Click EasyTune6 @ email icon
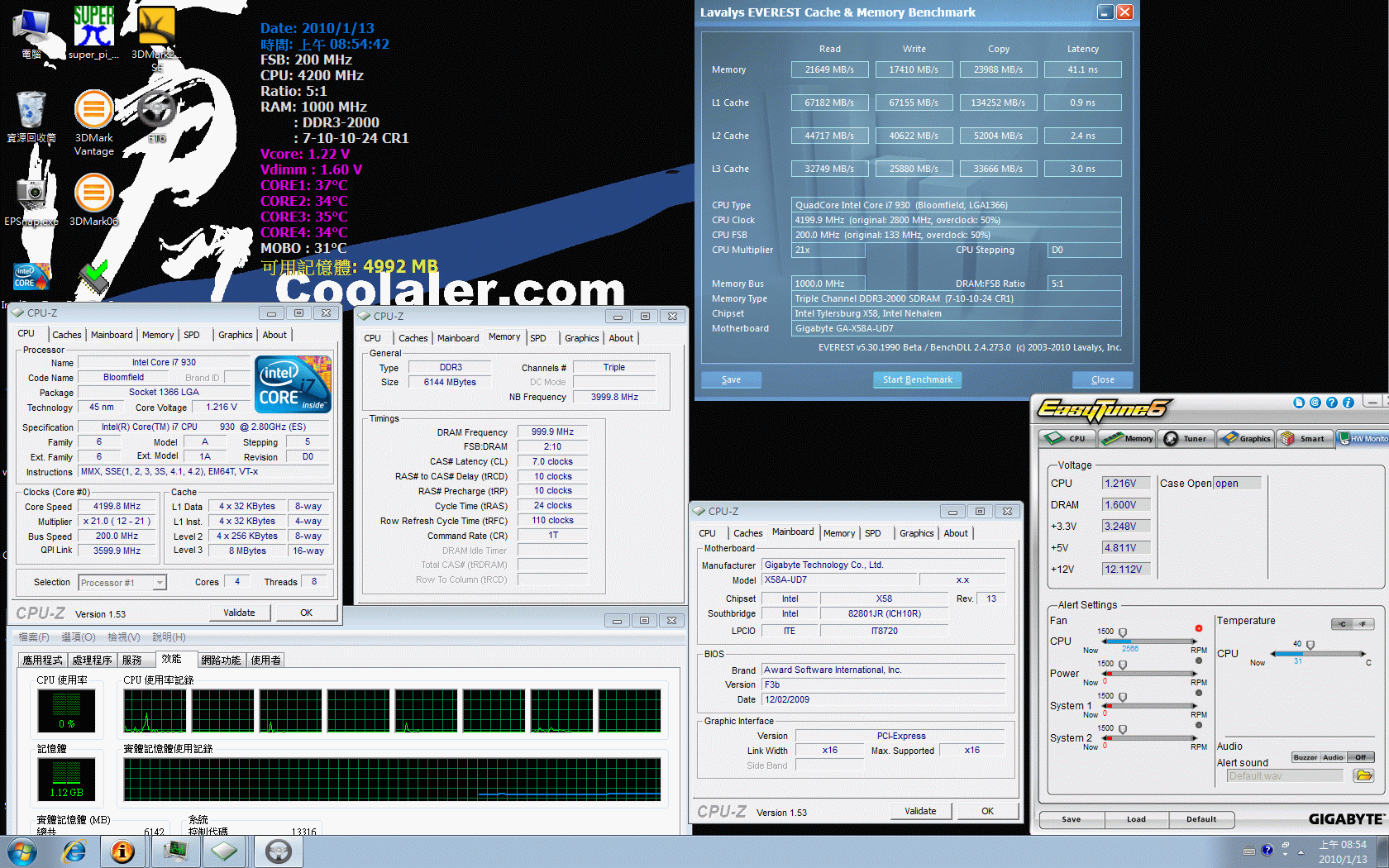This screenshot has width=1389, height=868. 1315,403
